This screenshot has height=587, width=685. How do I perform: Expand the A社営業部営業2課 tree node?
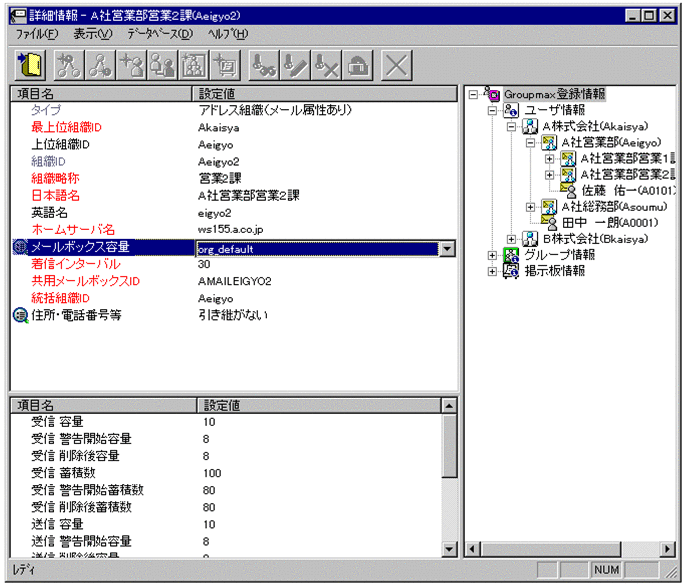click(550, 175)
